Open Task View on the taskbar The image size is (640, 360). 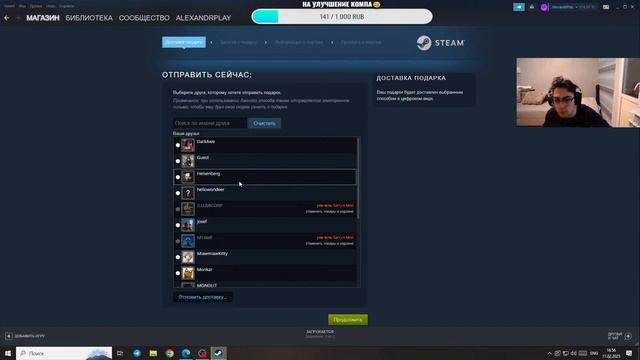[120, 353]
